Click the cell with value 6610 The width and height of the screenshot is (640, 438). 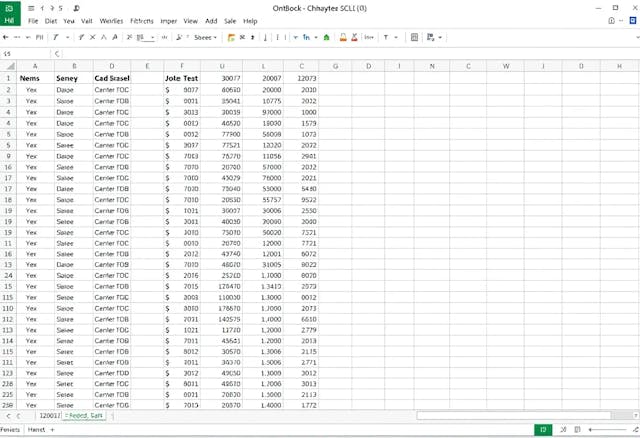(301, 319)
